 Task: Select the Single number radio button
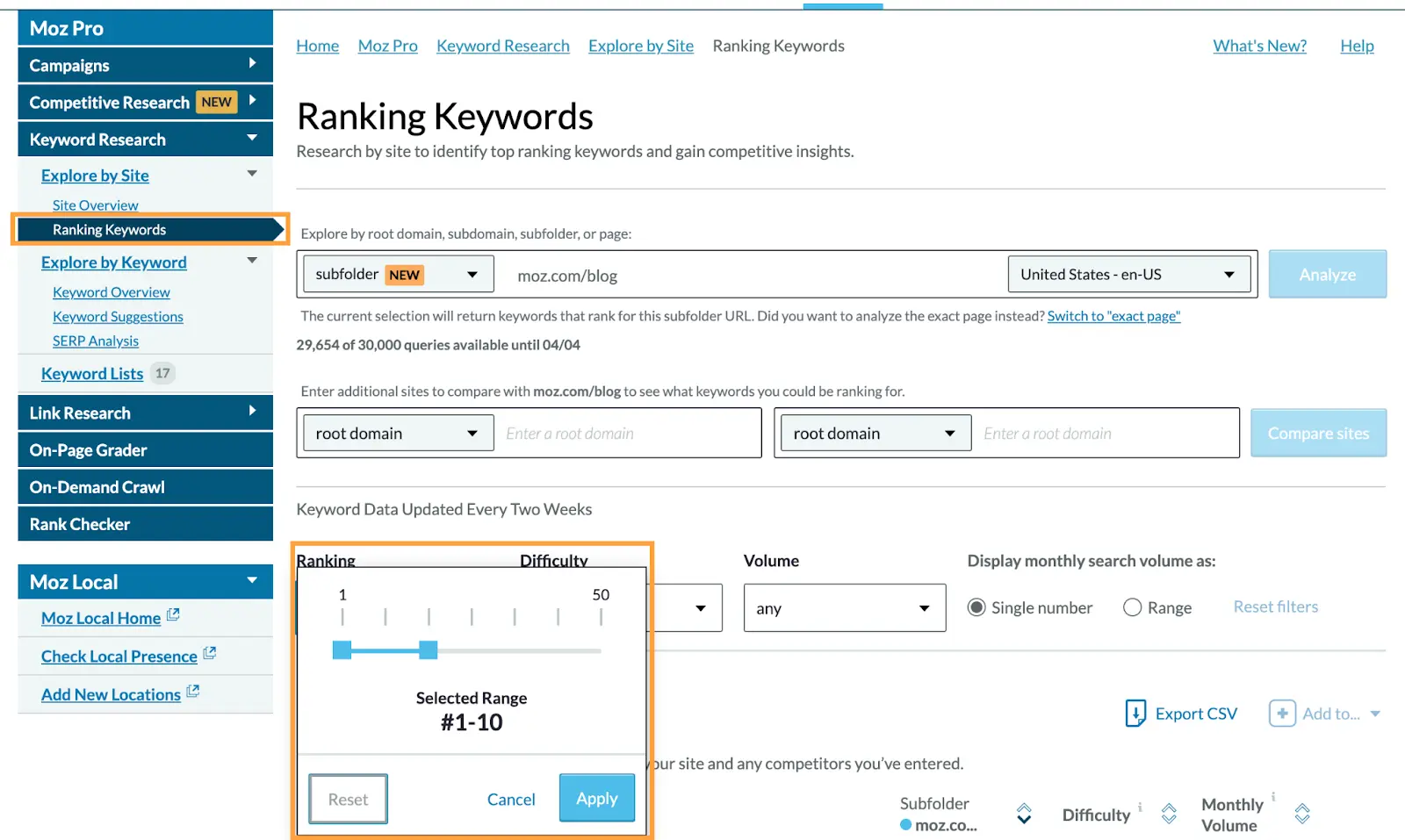point(976,607)
